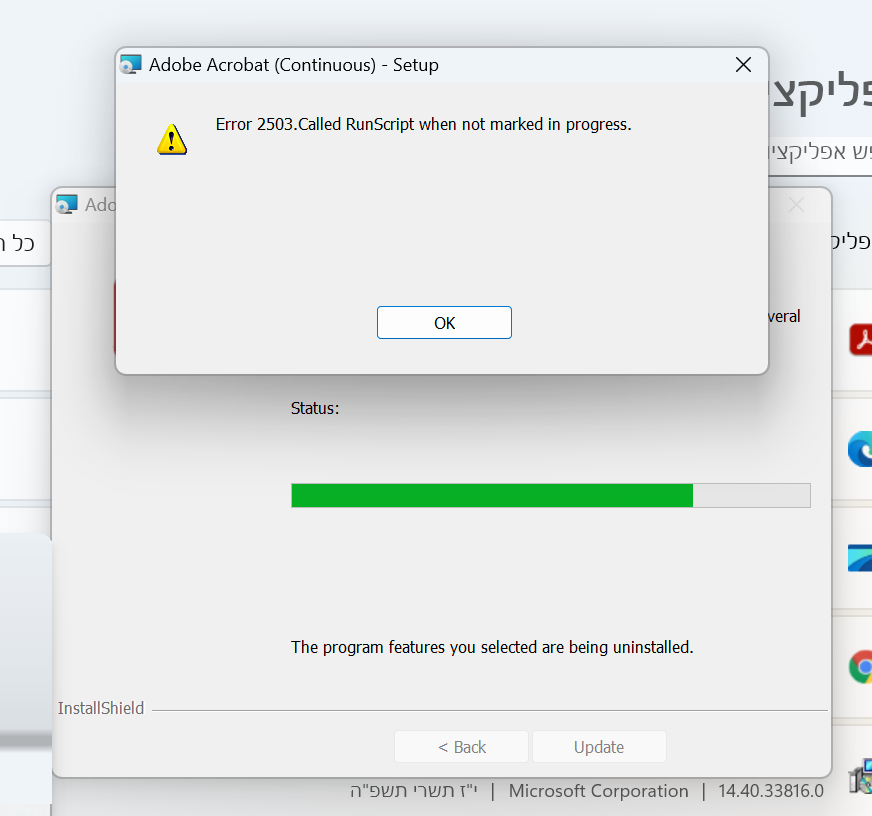Viewport: 872px width, 816px height.
Task: Click the green uninstall progress bar
Action: tap(551, 496)
